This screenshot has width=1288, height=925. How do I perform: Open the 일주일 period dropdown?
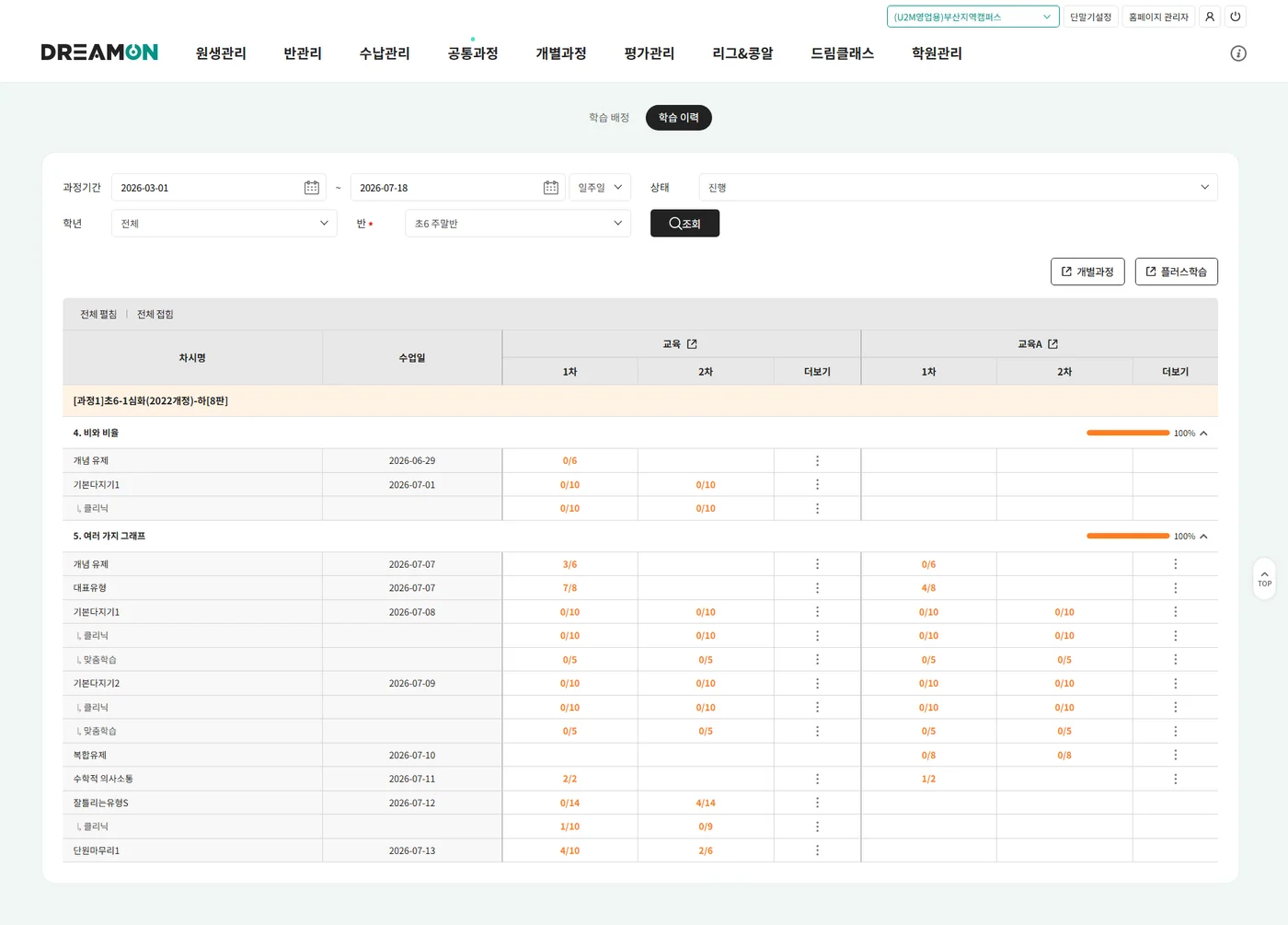pyautogui.click(x=600, y=188)
